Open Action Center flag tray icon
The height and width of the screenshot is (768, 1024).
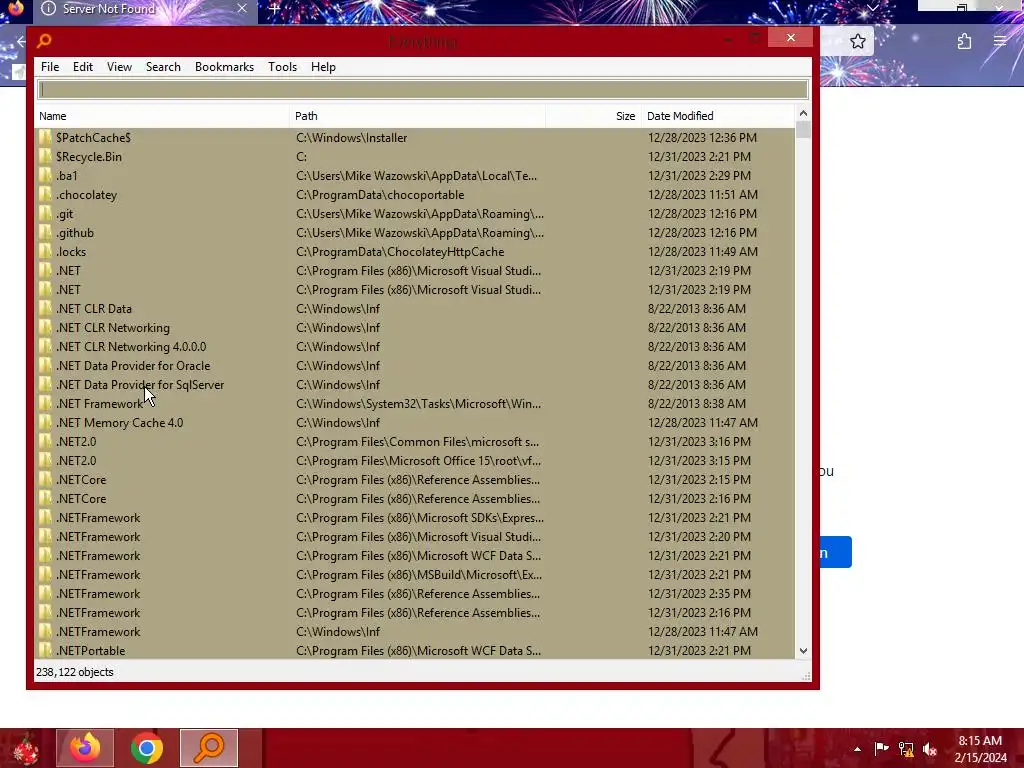point(881,749)
